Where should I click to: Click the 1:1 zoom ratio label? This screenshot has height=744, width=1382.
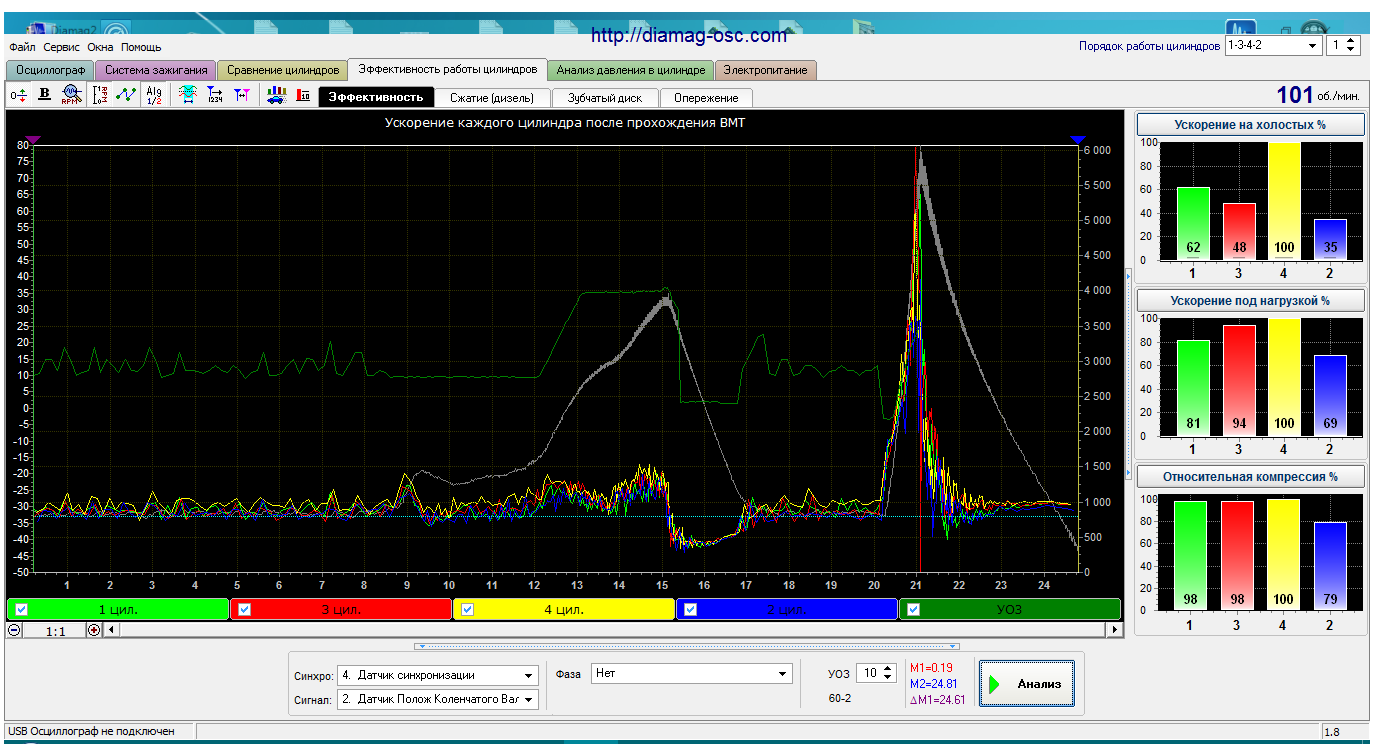click(55, 631)
